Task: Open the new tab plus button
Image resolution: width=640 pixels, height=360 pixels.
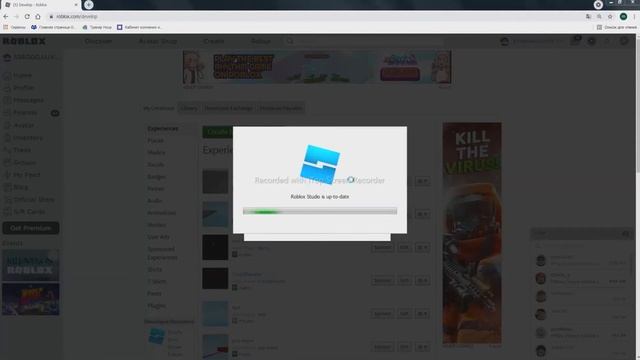Action: click(x=89, y=5)
